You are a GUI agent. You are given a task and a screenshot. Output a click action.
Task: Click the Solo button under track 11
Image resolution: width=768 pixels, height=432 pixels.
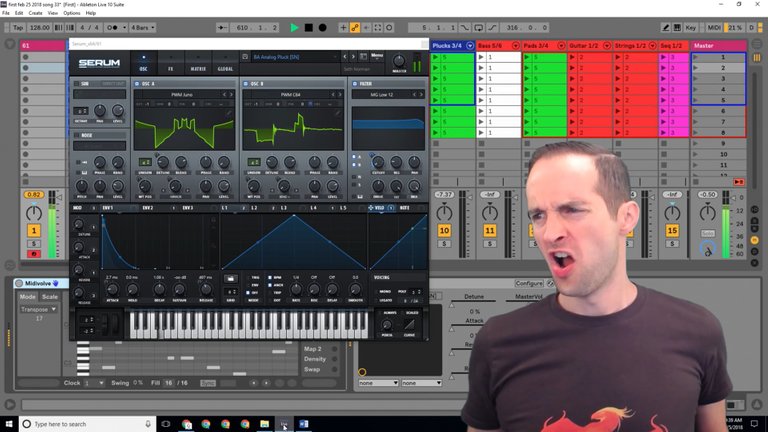point(490,244)
